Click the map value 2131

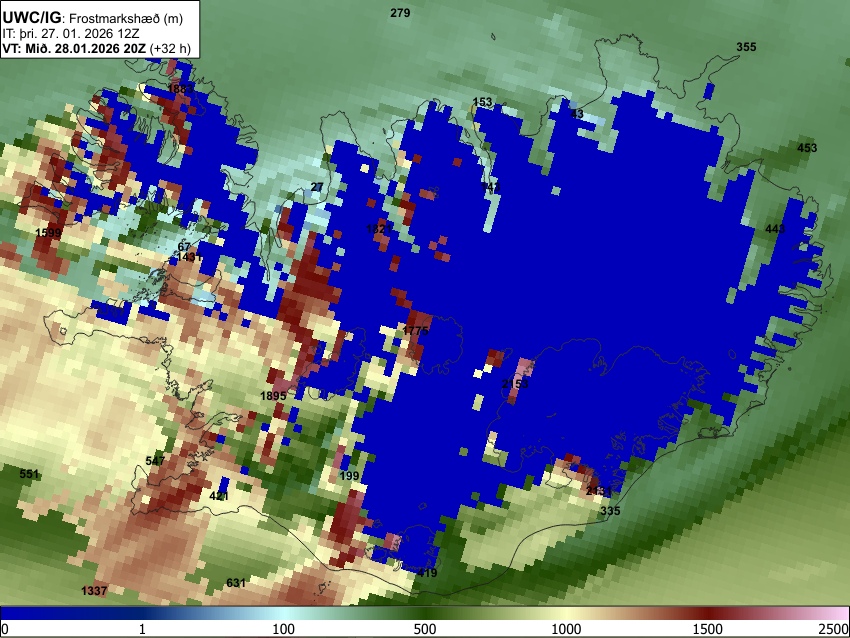tap(599, 492)
